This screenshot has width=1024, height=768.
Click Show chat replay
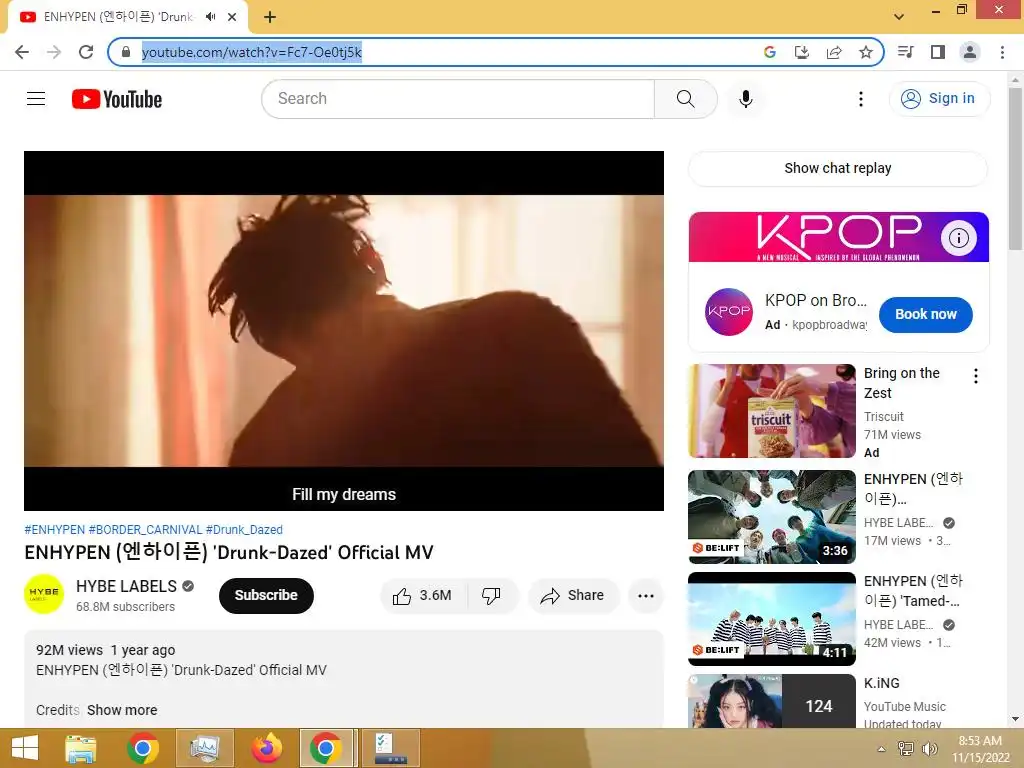(x=838, y=168)
